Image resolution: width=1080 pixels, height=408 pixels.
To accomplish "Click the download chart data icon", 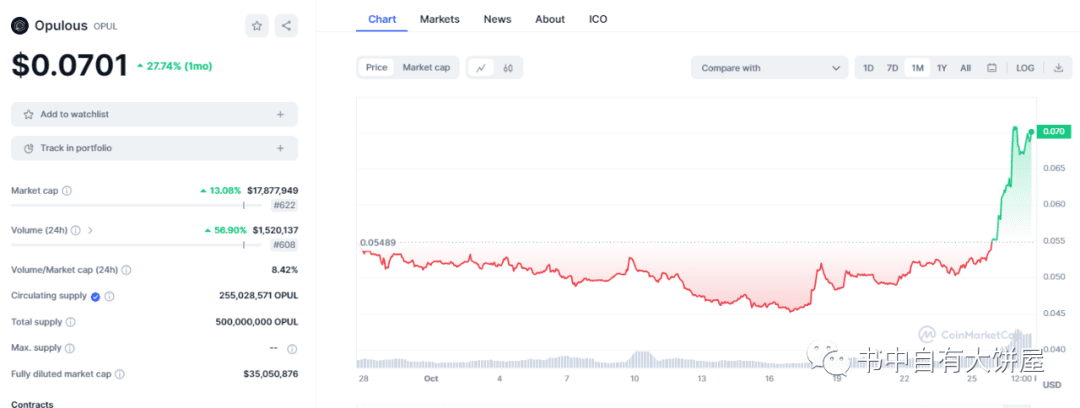I will pyautogui.click(x=1059, y=68).
